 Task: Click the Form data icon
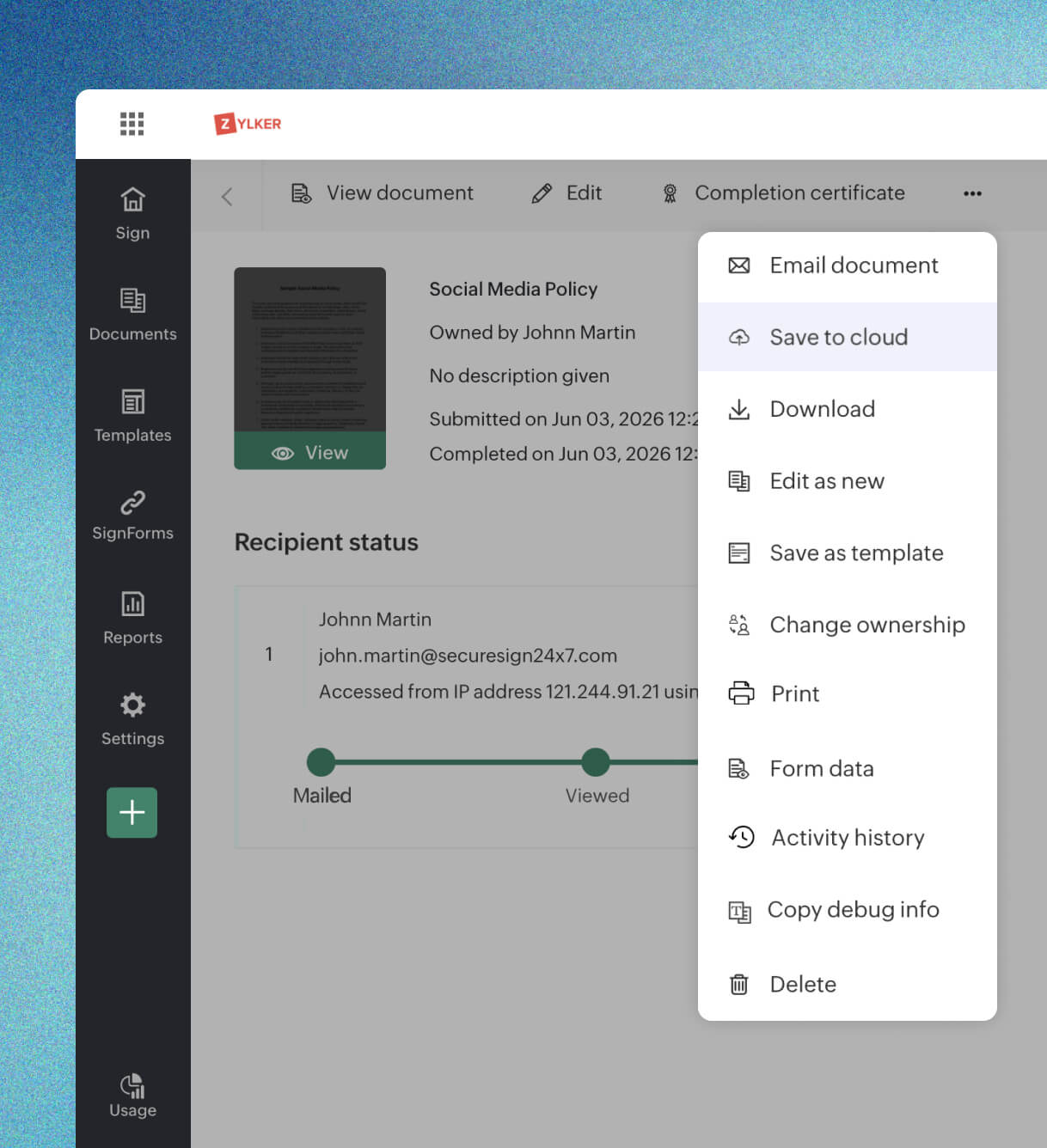(x=739, y=768)
